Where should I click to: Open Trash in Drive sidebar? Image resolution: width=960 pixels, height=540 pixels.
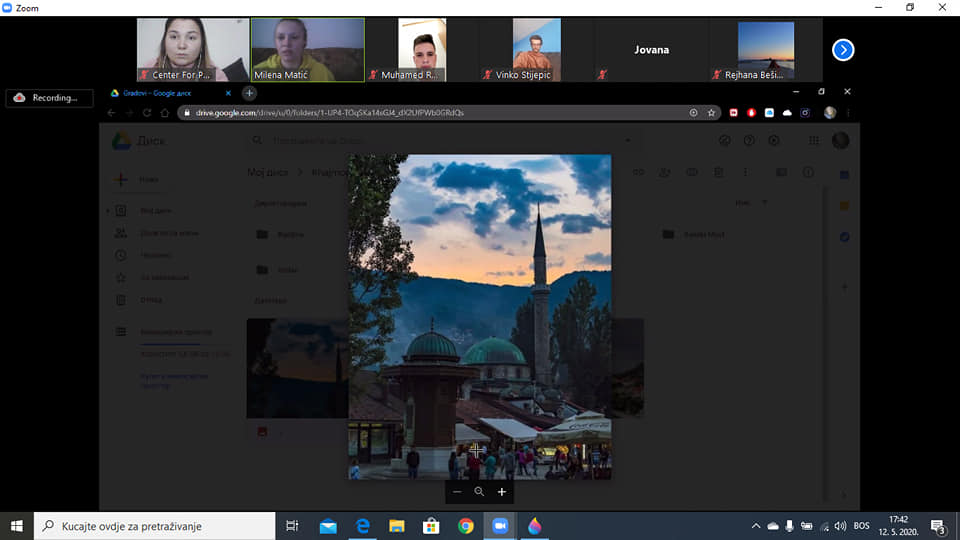coord(139,300)
